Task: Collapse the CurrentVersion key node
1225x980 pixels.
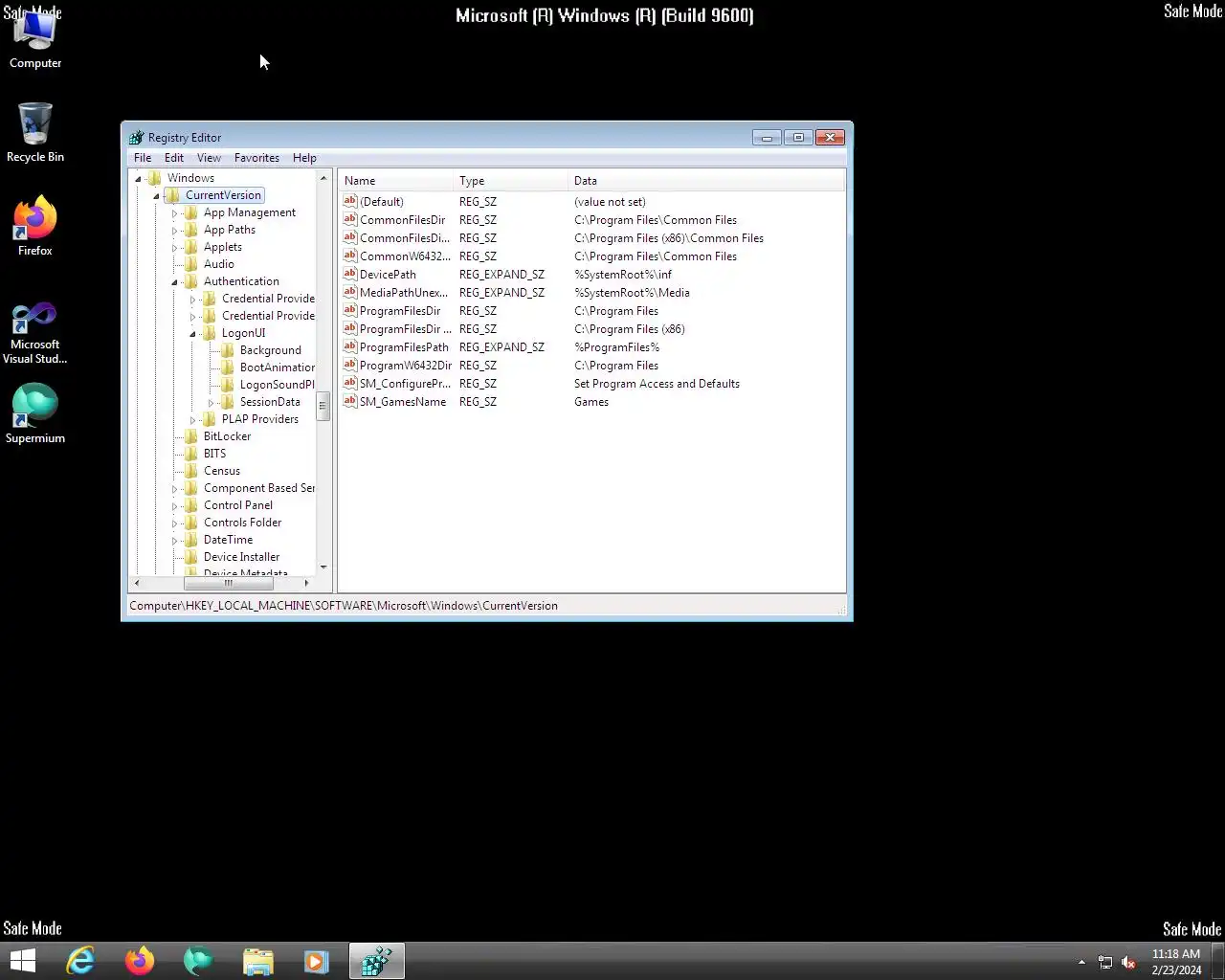Action: click(156, 196)
